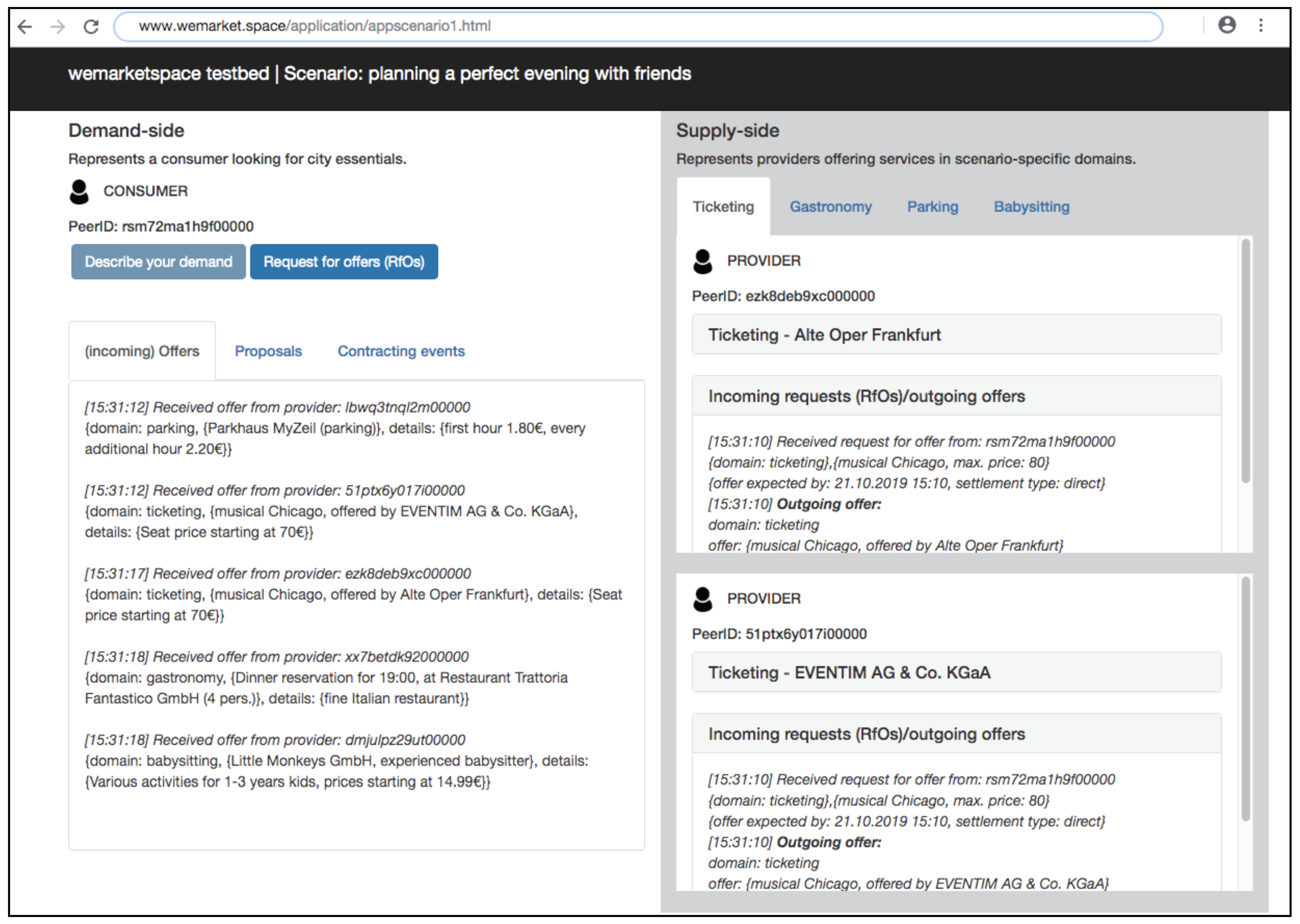This screenshot has height=924, width=1300.
Task: Switch to the Proposals tab
Action: (x=269, y=351)
